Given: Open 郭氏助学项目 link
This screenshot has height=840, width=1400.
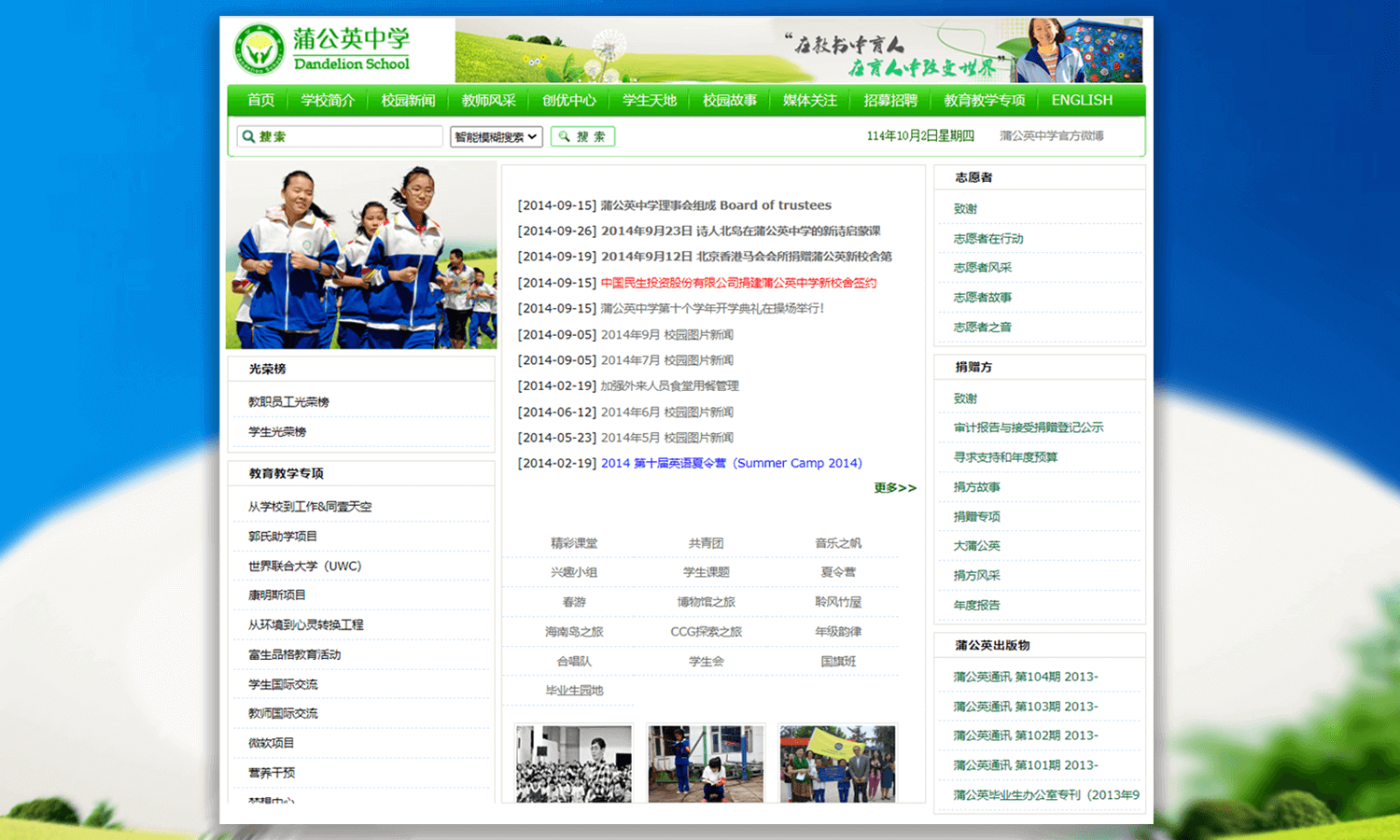Looking at the screenshot, I should point(283,537).
